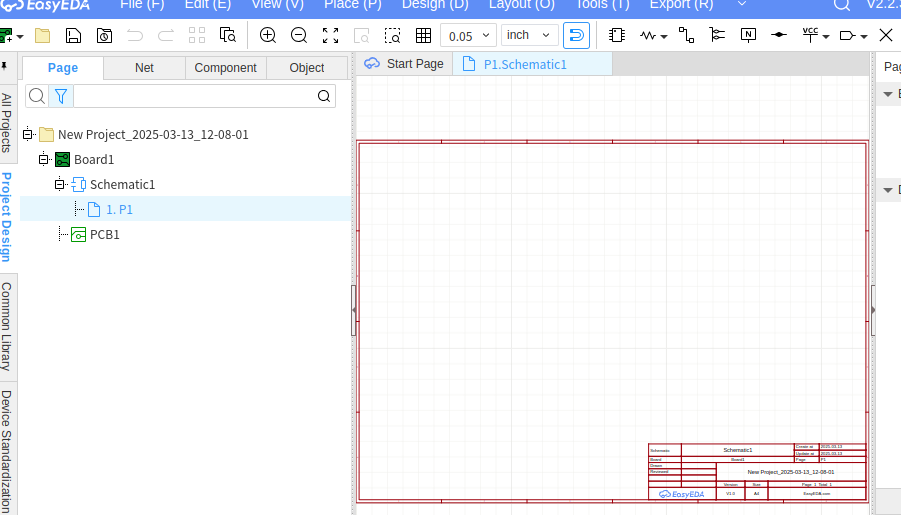
Task: Collapse left panel using splitter handle
Action: click(353, 310)
